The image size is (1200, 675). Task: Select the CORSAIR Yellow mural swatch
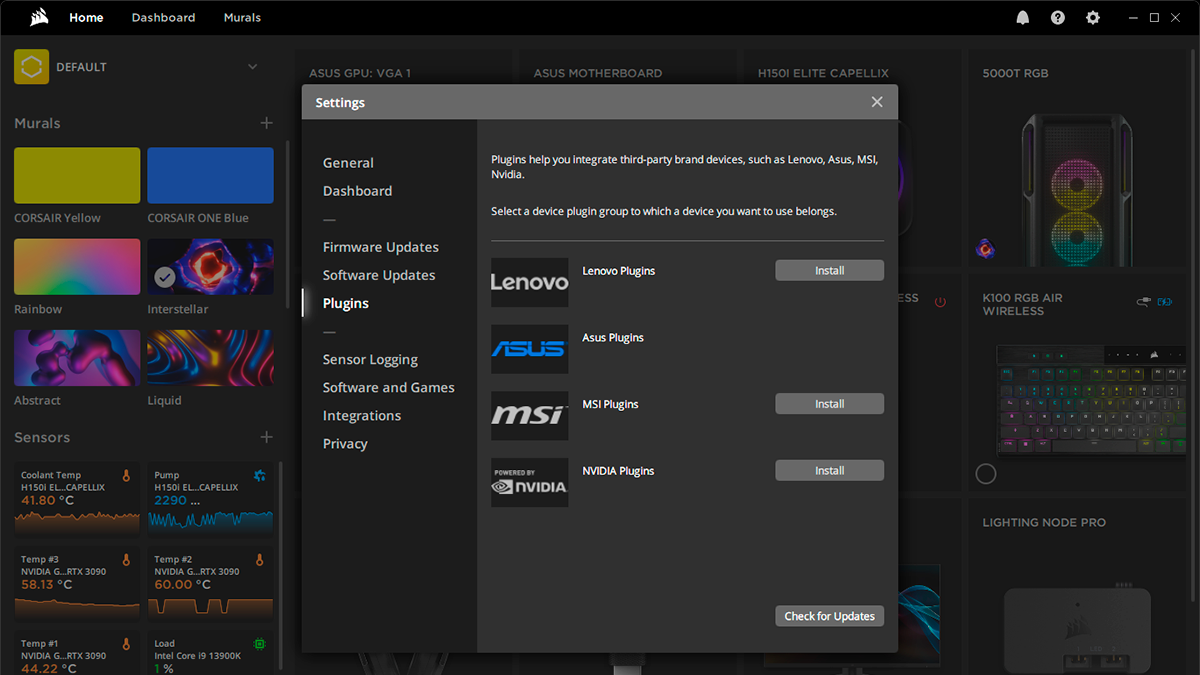coord(77,176)
